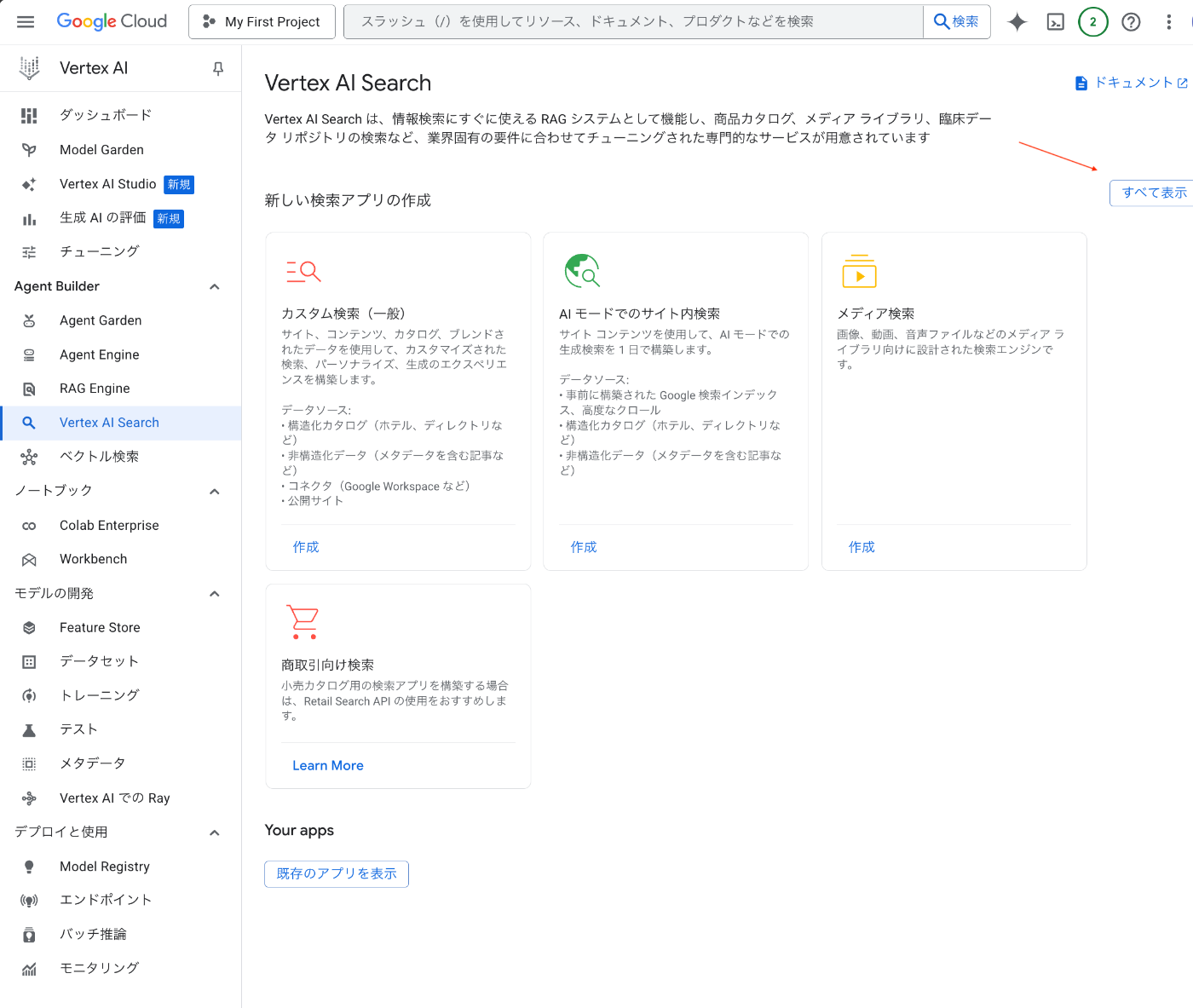The width and height of the screenshot is (1193, 1008).
Task: Collapse the Agent Builder section
Action: pyautogui.click(x=215, y=287)
